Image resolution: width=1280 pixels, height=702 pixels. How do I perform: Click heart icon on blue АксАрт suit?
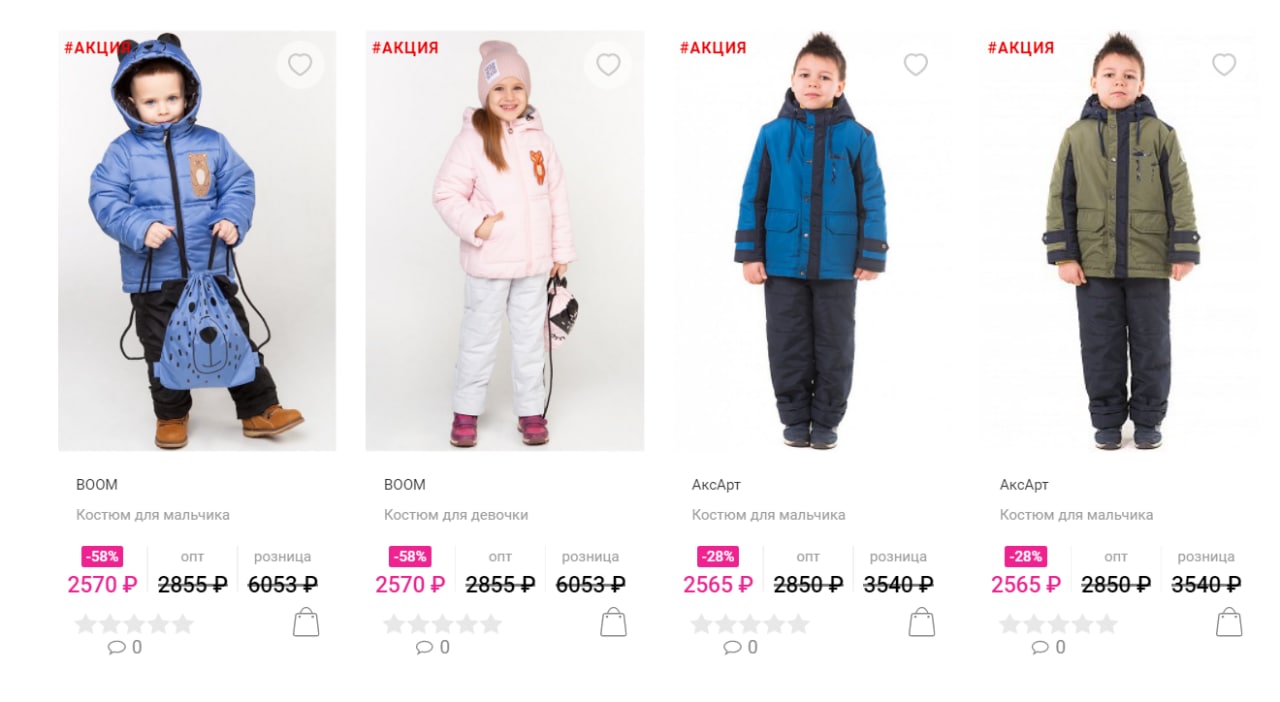point(916,65)
